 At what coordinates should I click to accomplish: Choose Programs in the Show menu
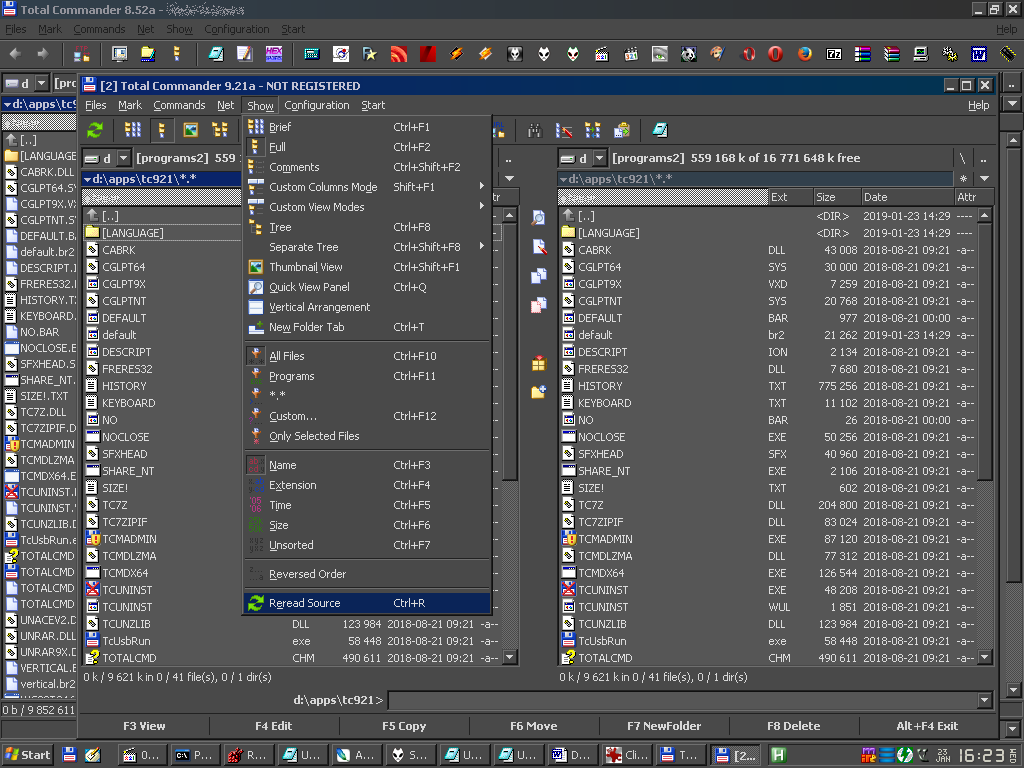pyautogui.click(x=367, y=376)
